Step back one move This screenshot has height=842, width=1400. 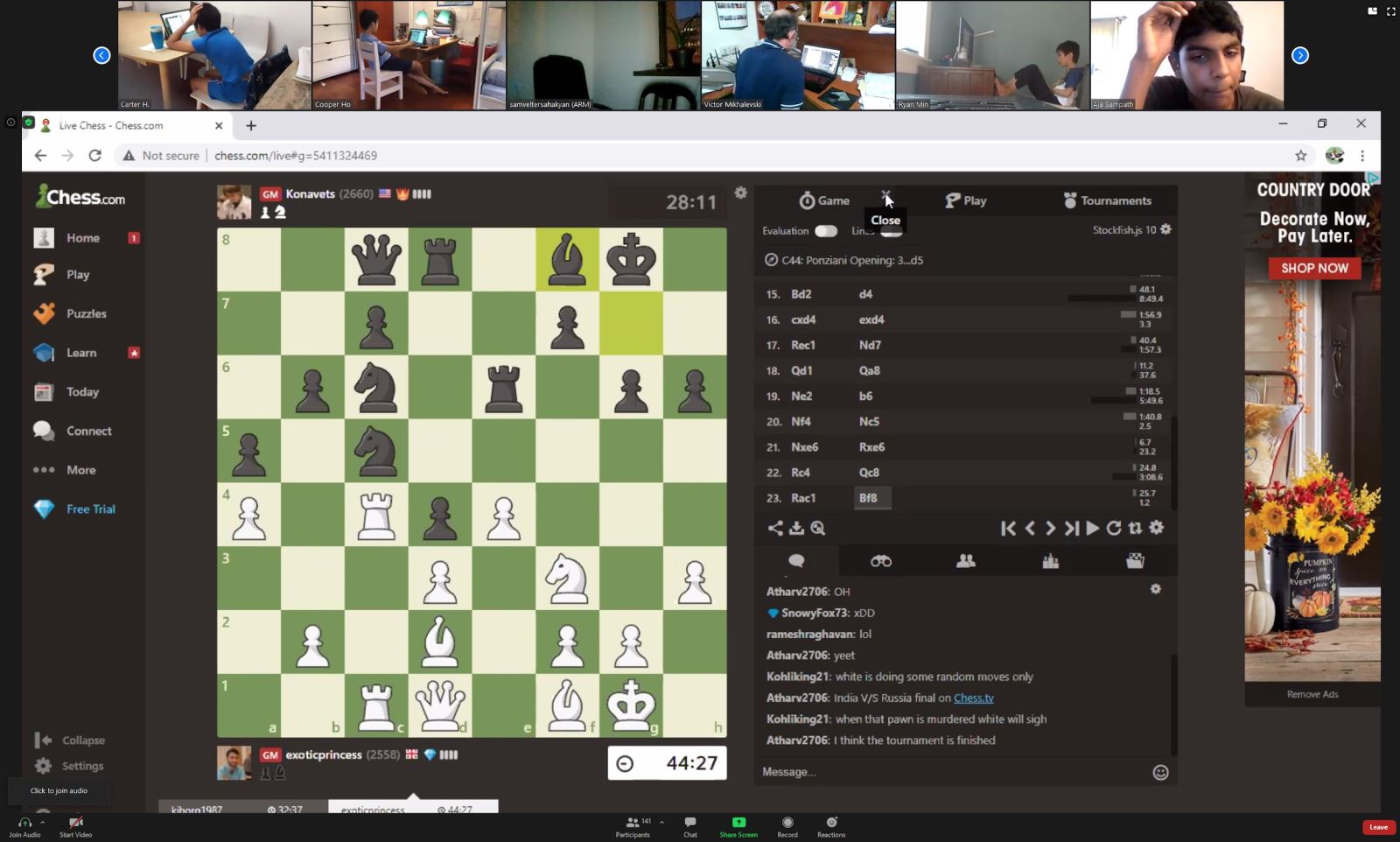(x=1030, y=528)
